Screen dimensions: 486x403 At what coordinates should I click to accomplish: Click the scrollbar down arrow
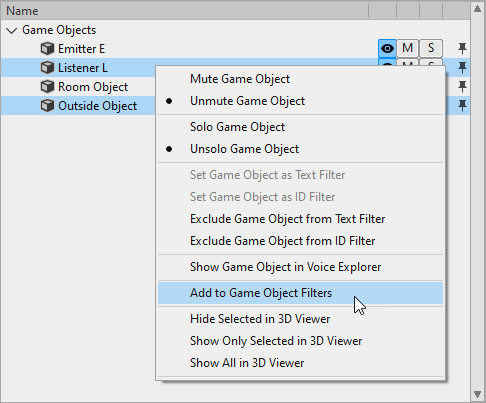(x=477, y=394)
